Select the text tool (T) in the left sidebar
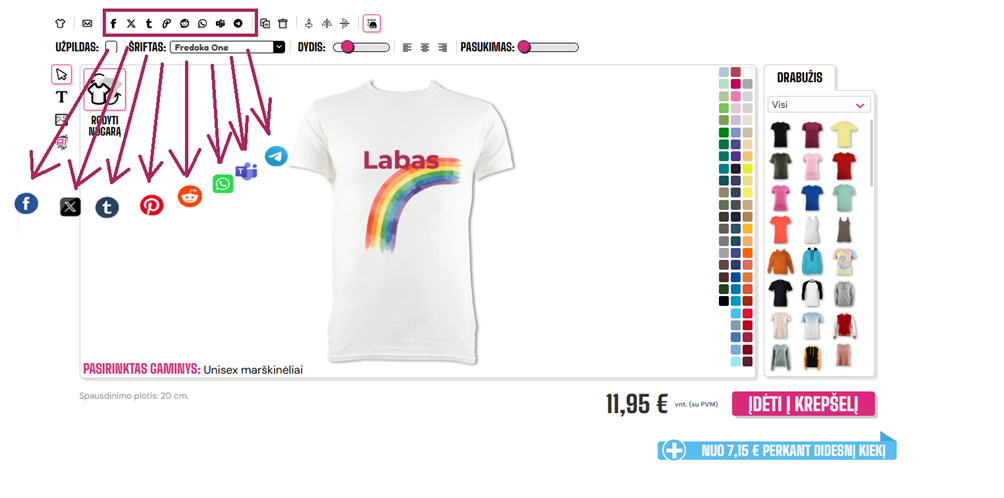The image size is (1004, 498). coord(61,97)
